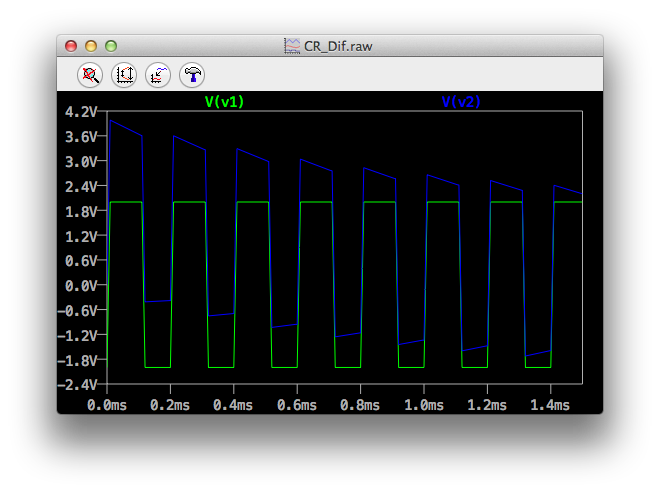Click the 1.8V tick on vertical axis

[x=80, y=211]
